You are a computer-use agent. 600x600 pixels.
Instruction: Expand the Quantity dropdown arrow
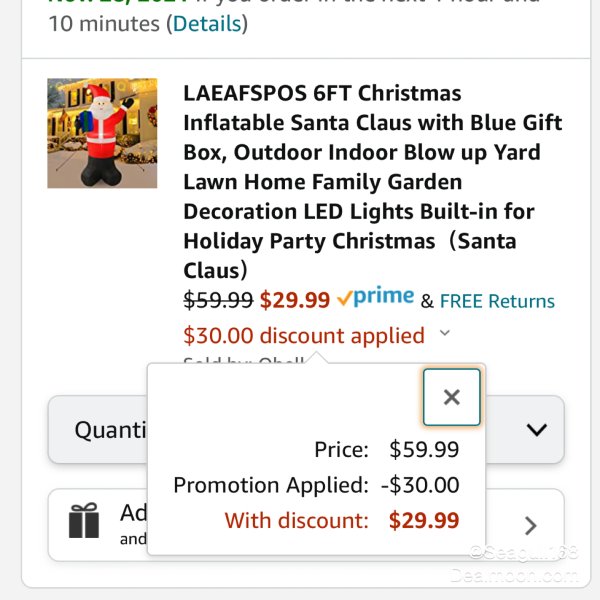(x=536, y=430)
